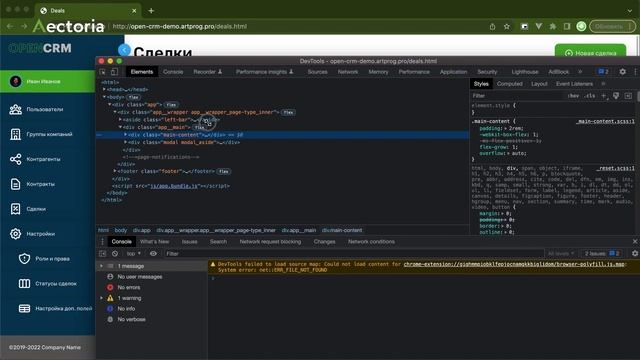Expand the footer element node

point(115,171)
